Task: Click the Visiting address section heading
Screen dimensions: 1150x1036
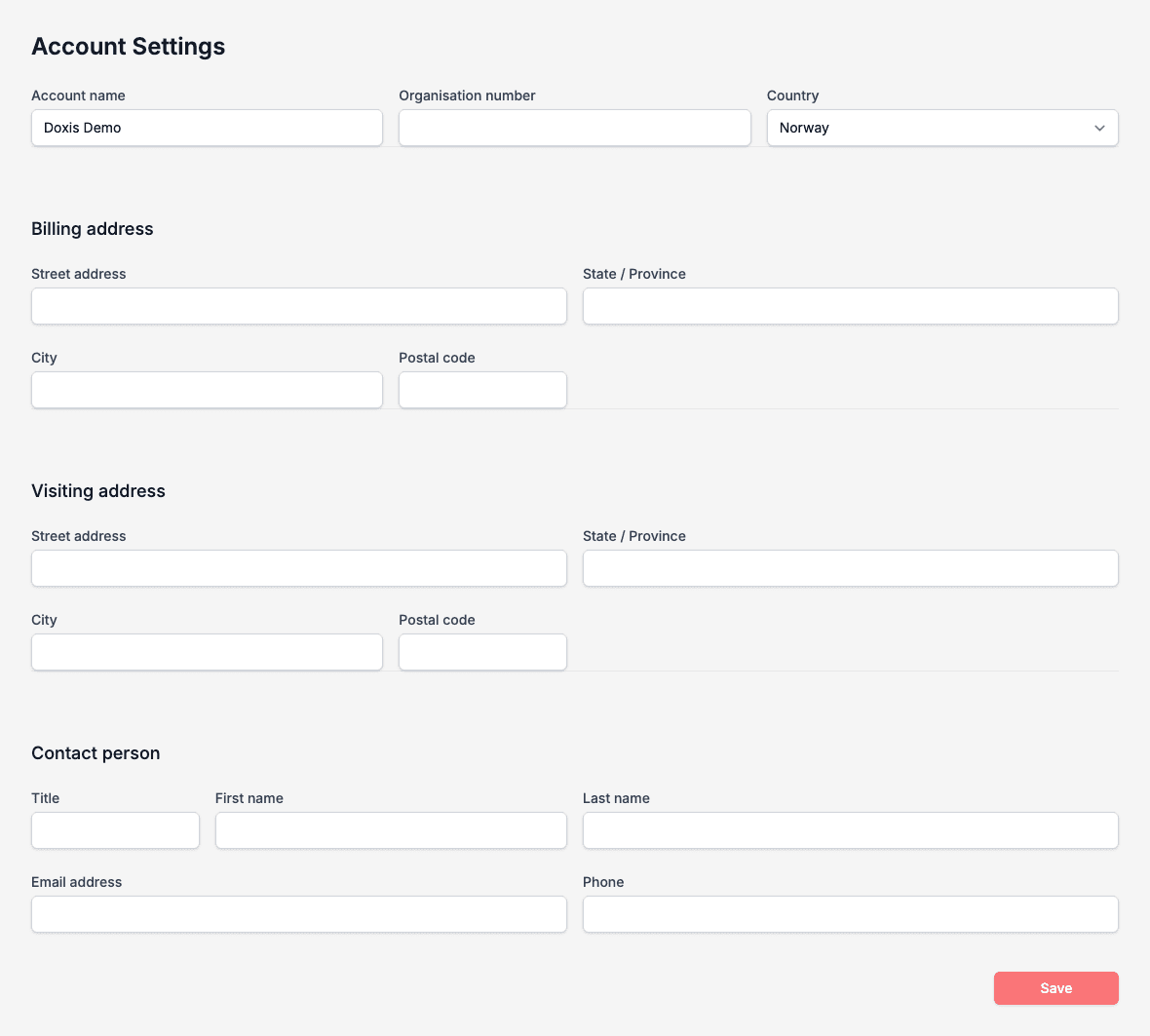Action: pos(98,490)
